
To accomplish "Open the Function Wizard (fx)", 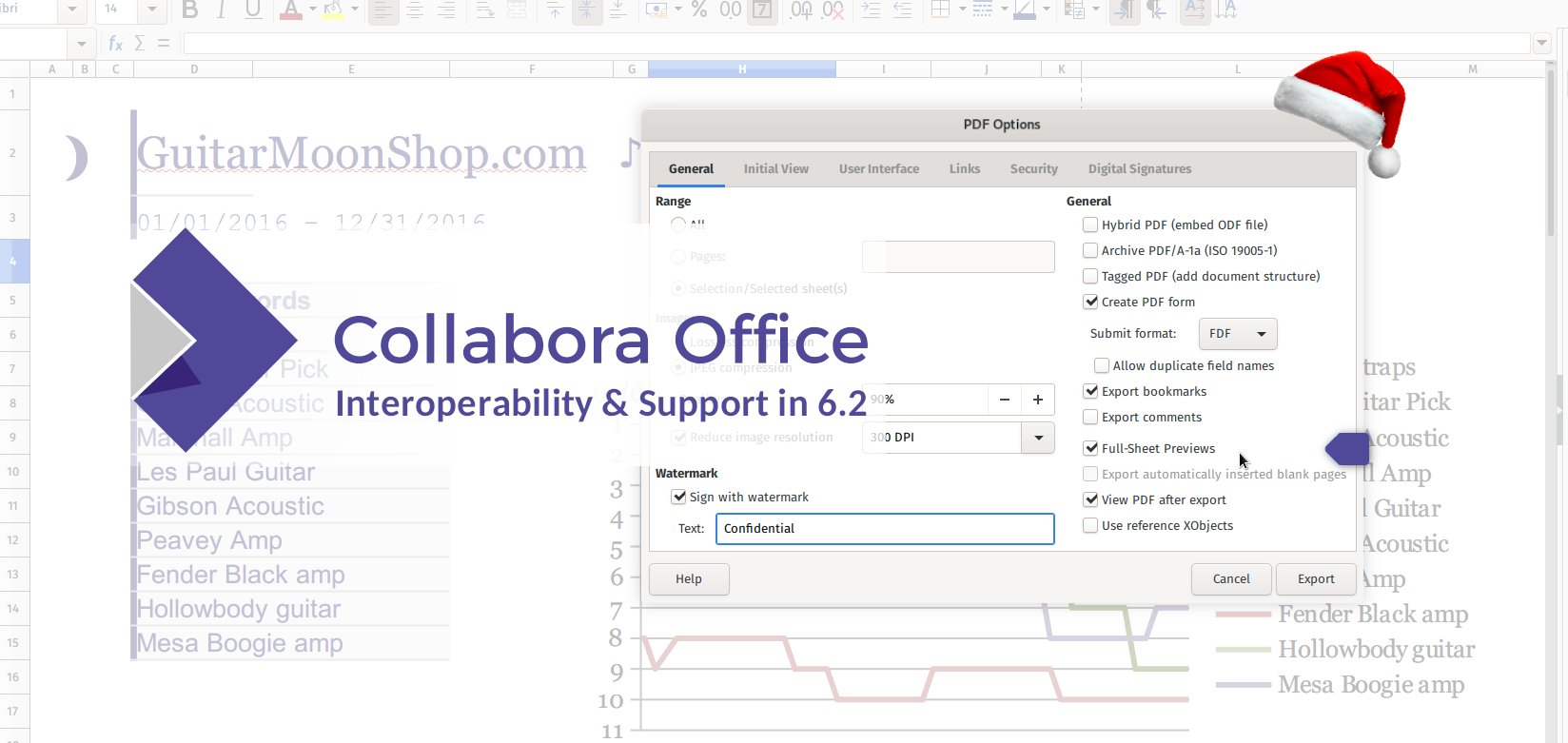I will point(115,43).
